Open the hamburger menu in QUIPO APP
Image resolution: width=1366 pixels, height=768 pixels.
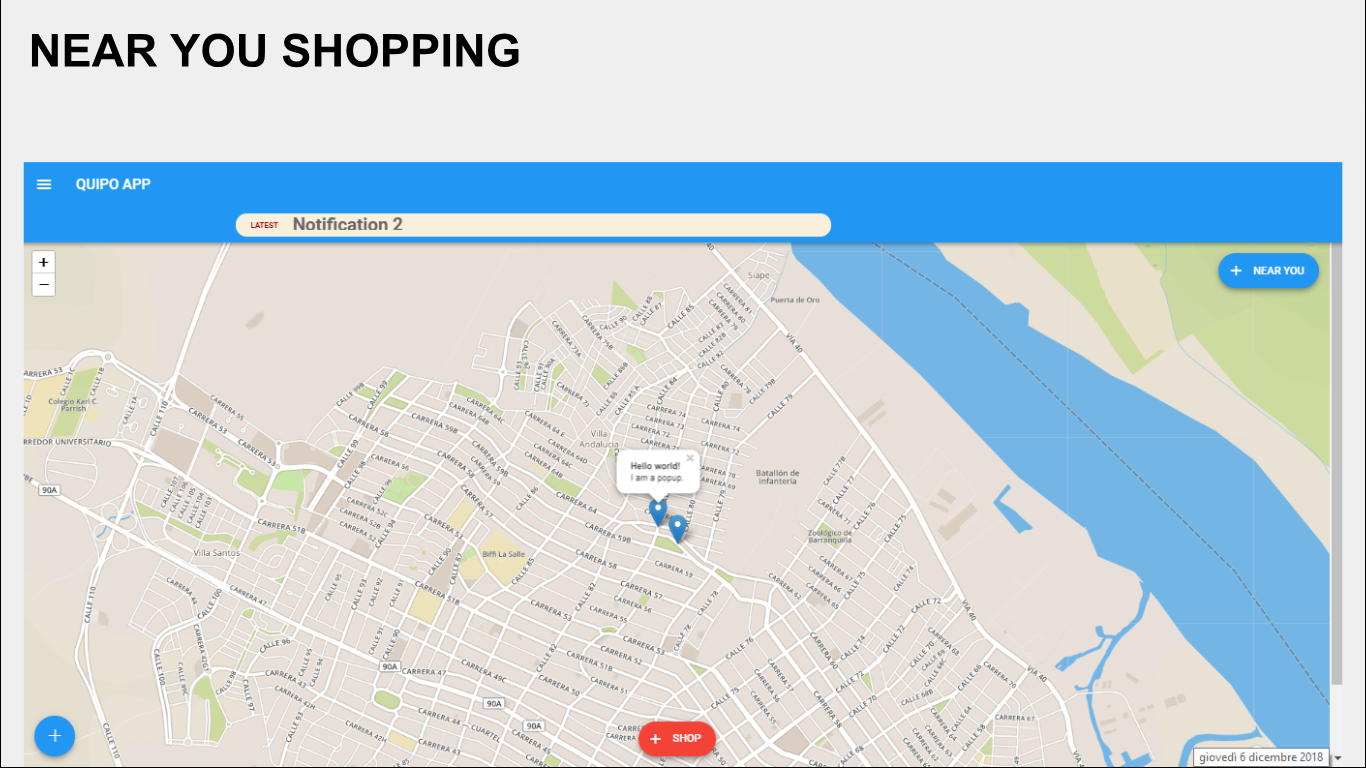pyautogui.click(x=44, y=184)
